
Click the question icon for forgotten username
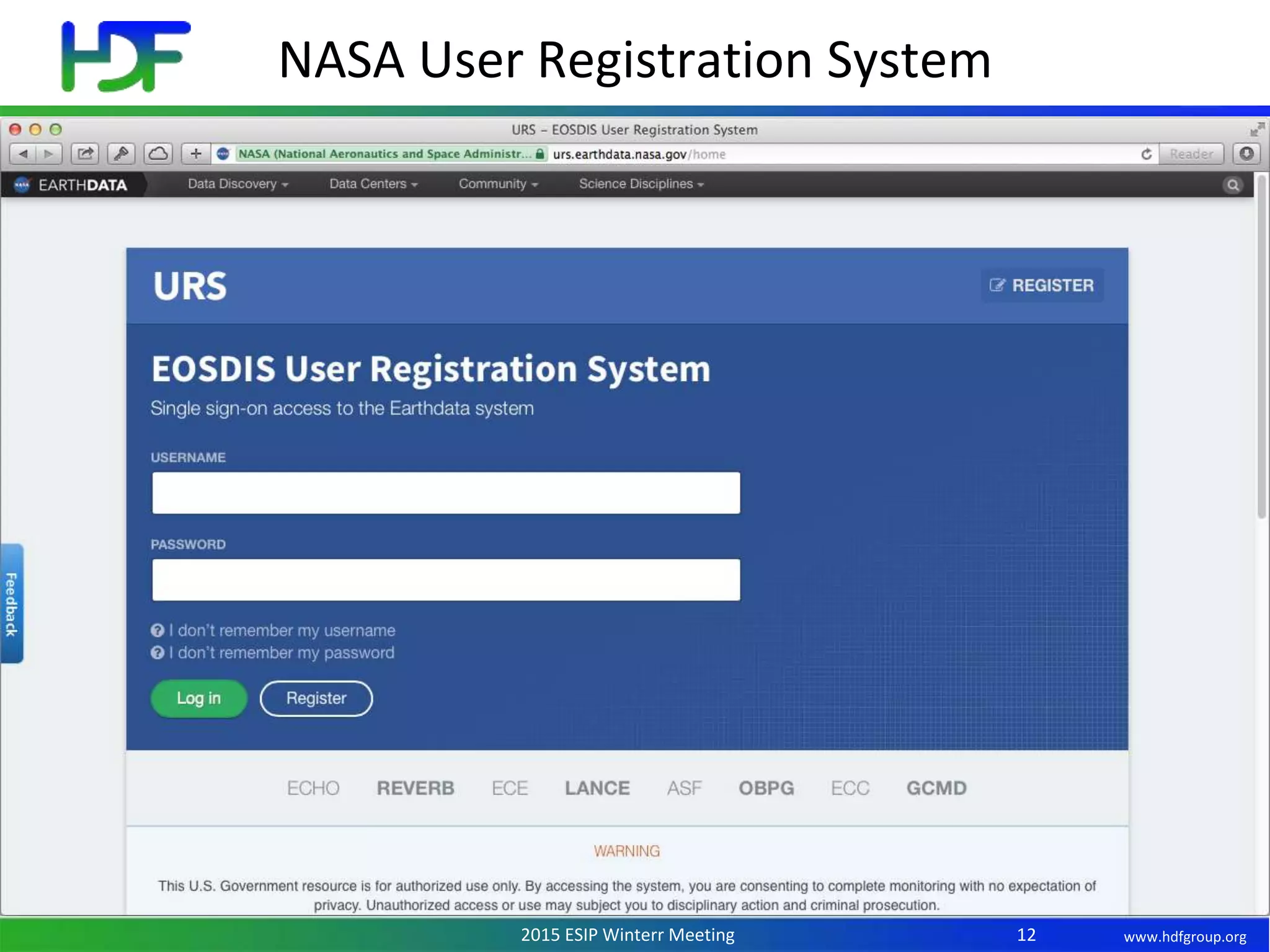pos(158,630)
